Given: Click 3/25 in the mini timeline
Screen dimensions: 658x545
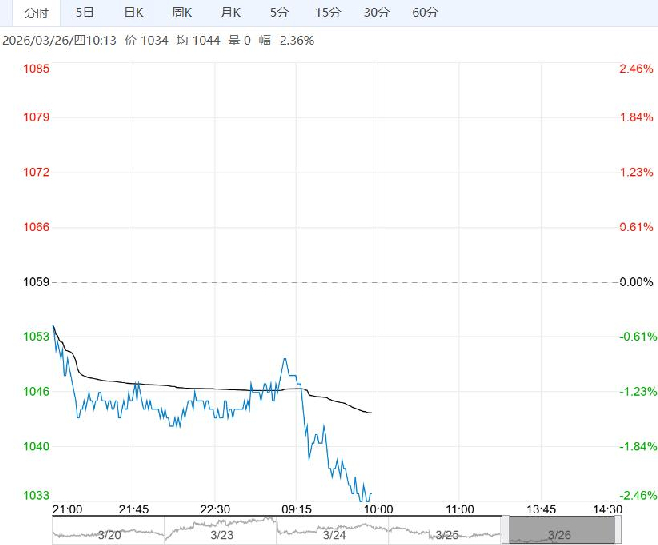Looking at the screenshot, I should (447, 535).
